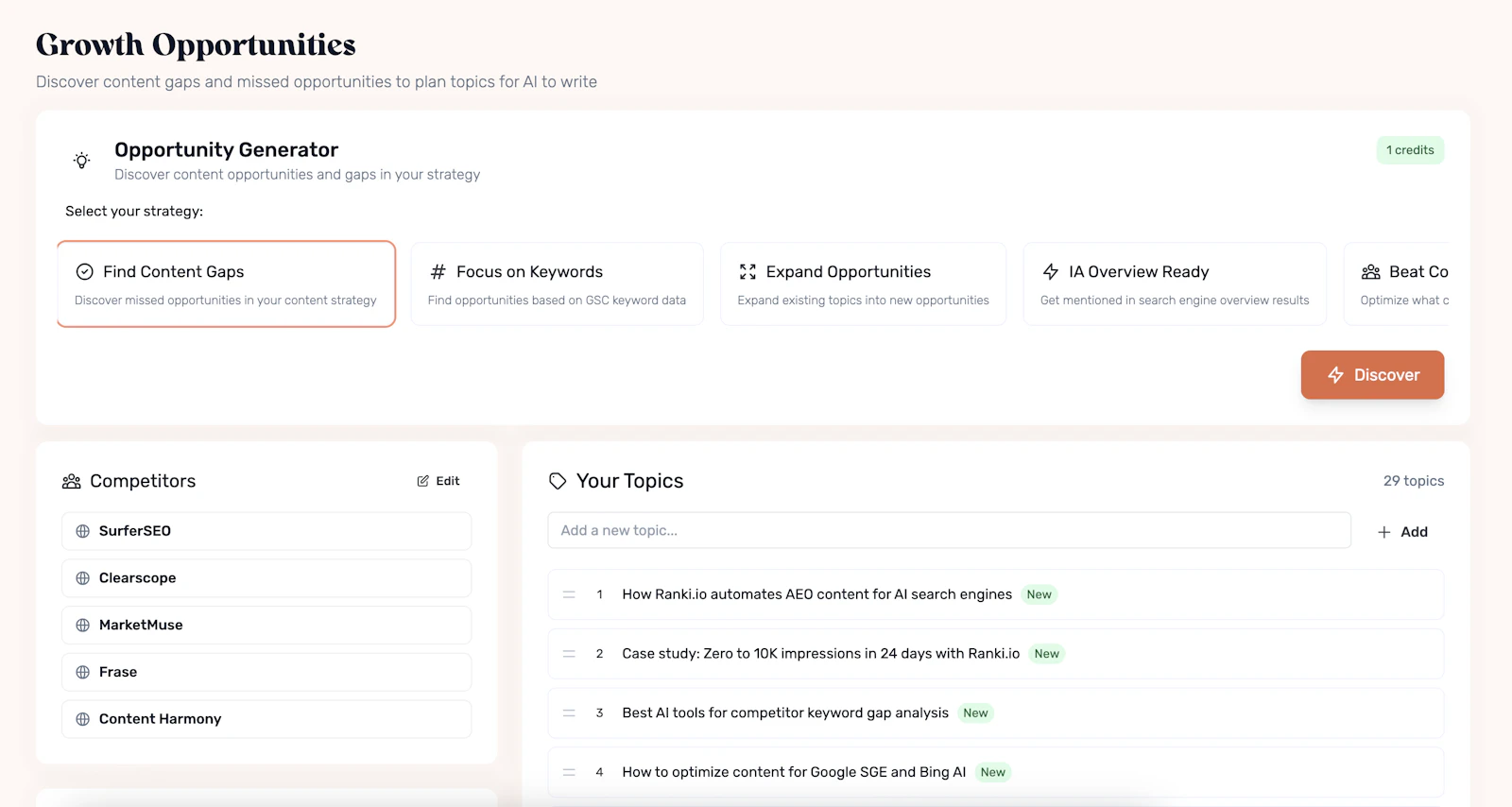Click the drag handle for topic 4
Screen dimensions: 1512x807
click(x=569, y=772)
